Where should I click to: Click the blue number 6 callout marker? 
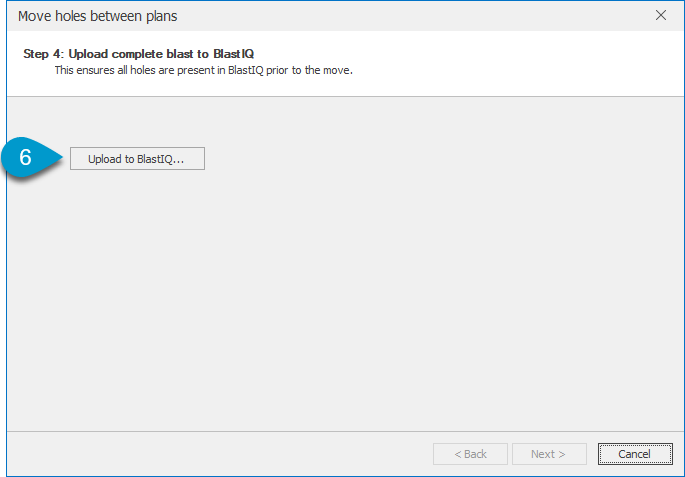[26, 158]
